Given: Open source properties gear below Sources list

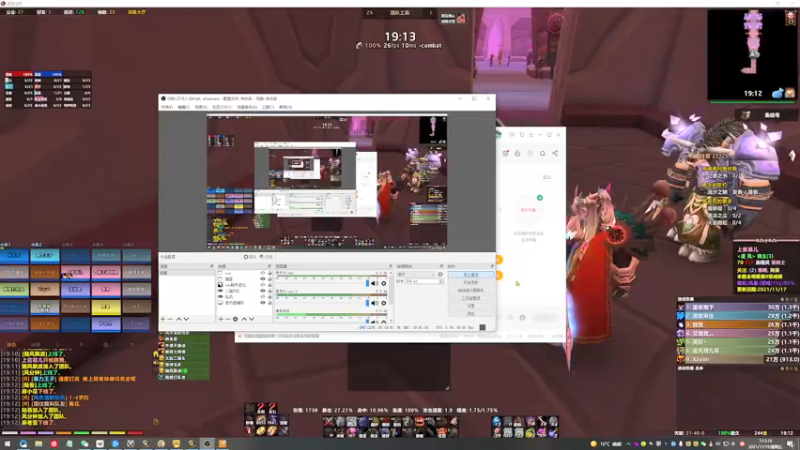Looking at the screenshot, I should pyautogui.click(x=235, y=319).
